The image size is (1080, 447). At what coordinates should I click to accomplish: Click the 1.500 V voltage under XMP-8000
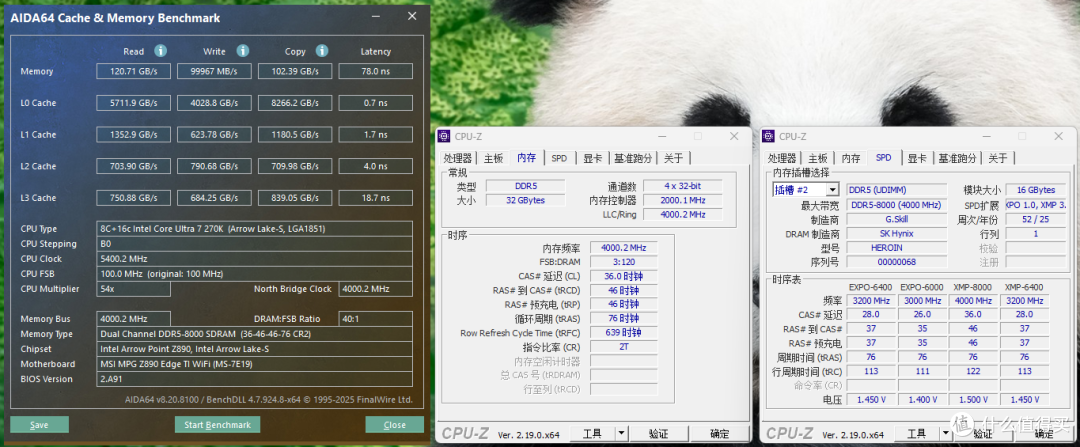(973, 400)
